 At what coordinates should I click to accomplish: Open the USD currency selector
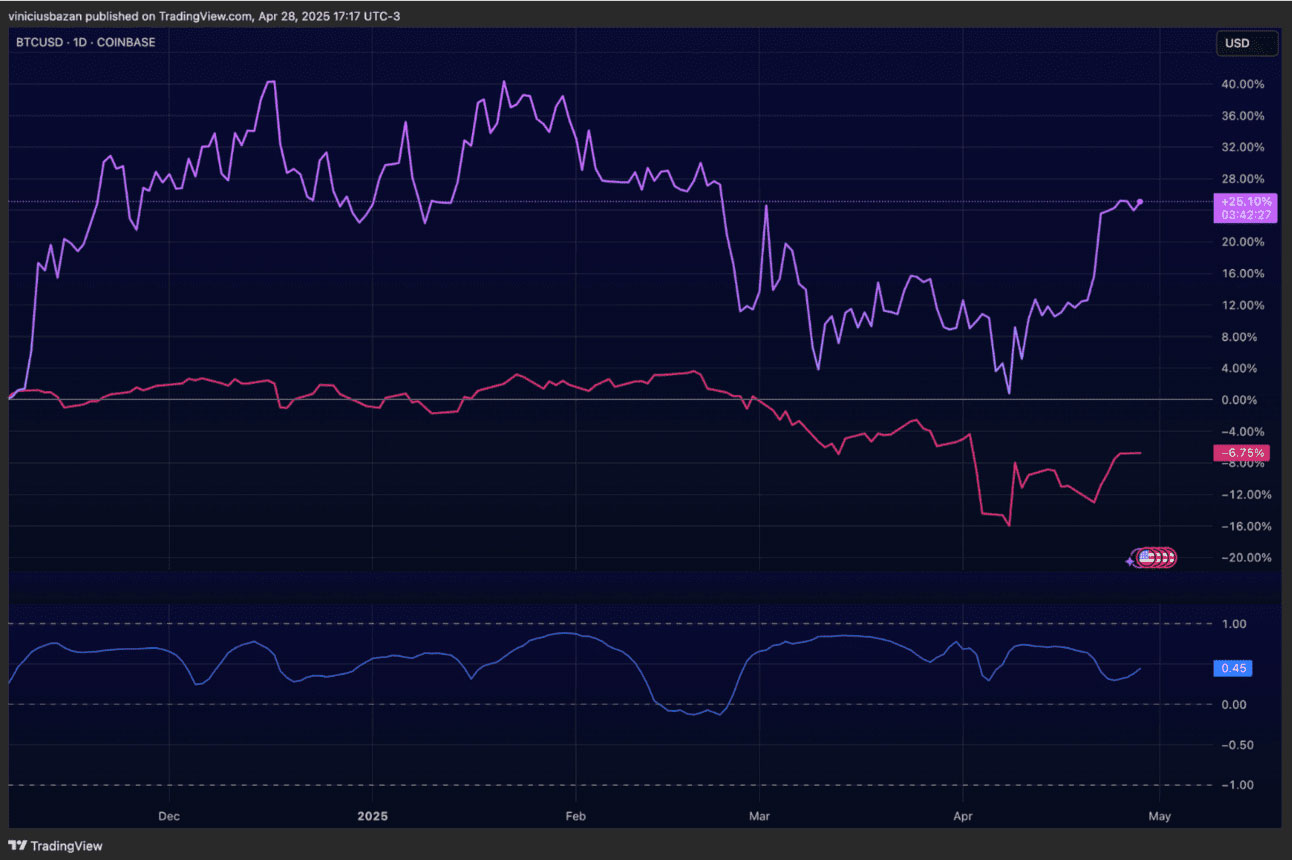click(1245, 43)
